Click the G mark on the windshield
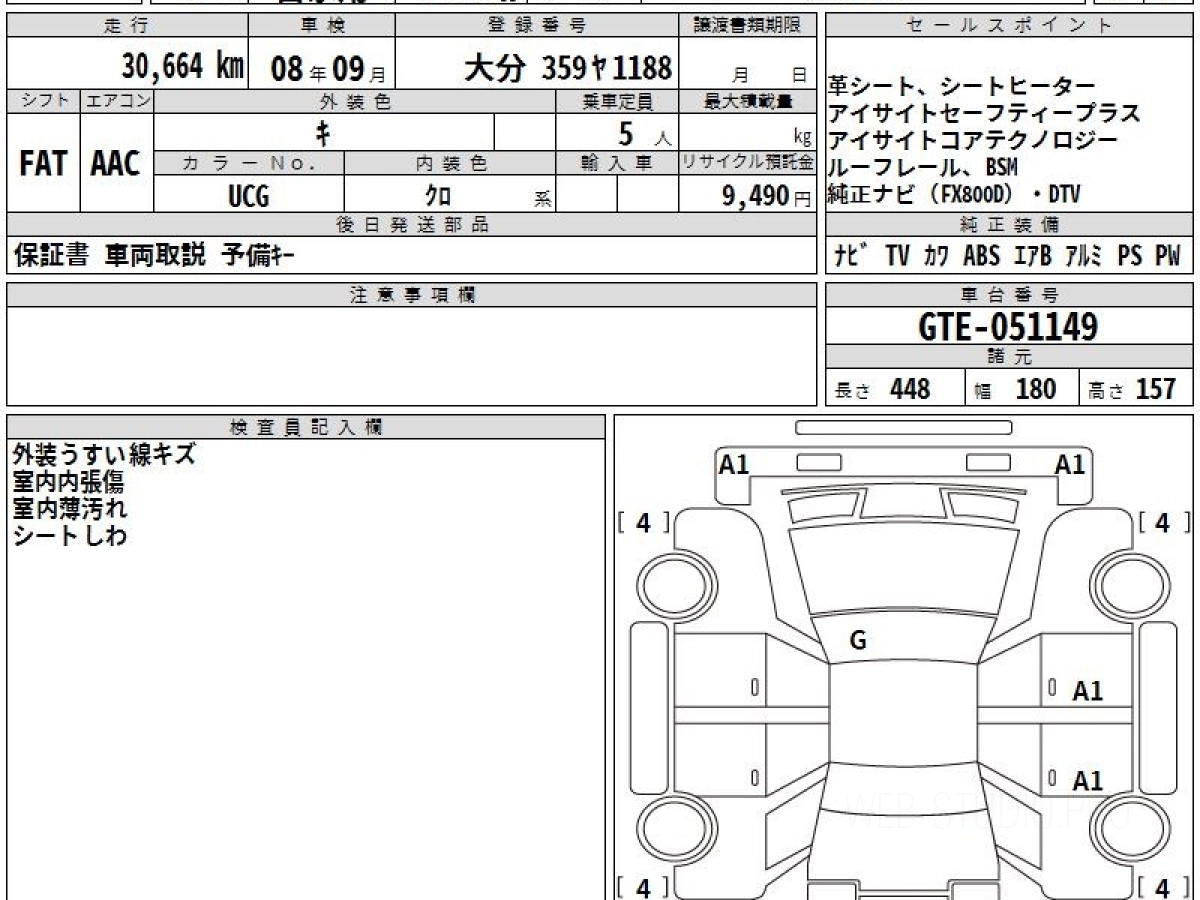 (x=857, y=641)
